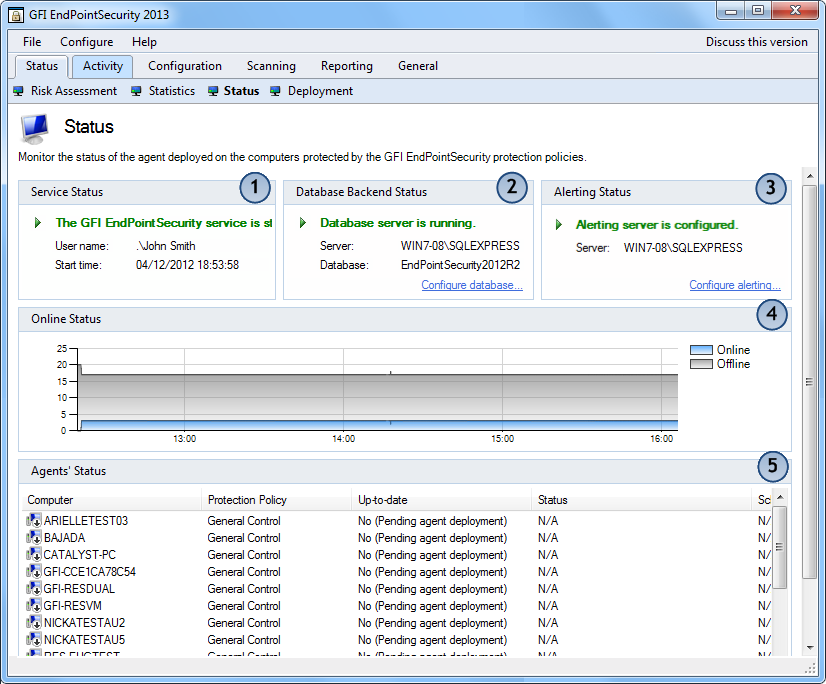Click the green arrow beside Database server is running
Image resolution: width=826 pixels, height=684 pixels.
coord(303,223)
